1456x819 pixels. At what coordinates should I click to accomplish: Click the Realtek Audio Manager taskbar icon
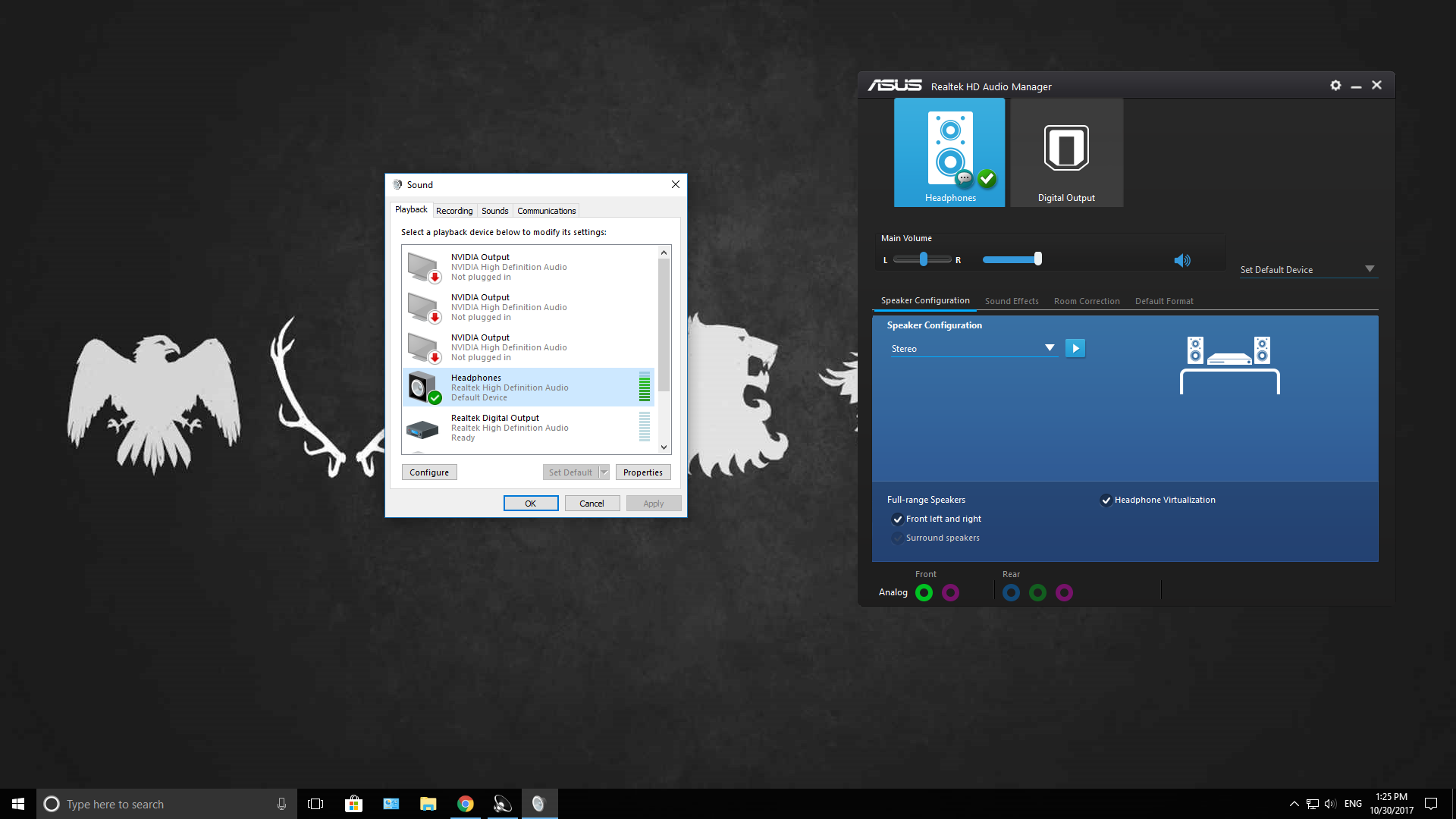[502, 804]
